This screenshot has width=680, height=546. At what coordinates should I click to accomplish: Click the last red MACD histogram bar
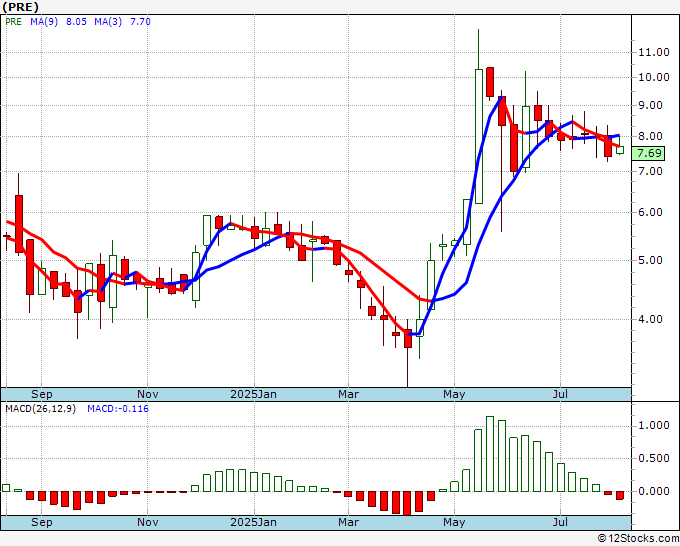(x=620, y=495)
